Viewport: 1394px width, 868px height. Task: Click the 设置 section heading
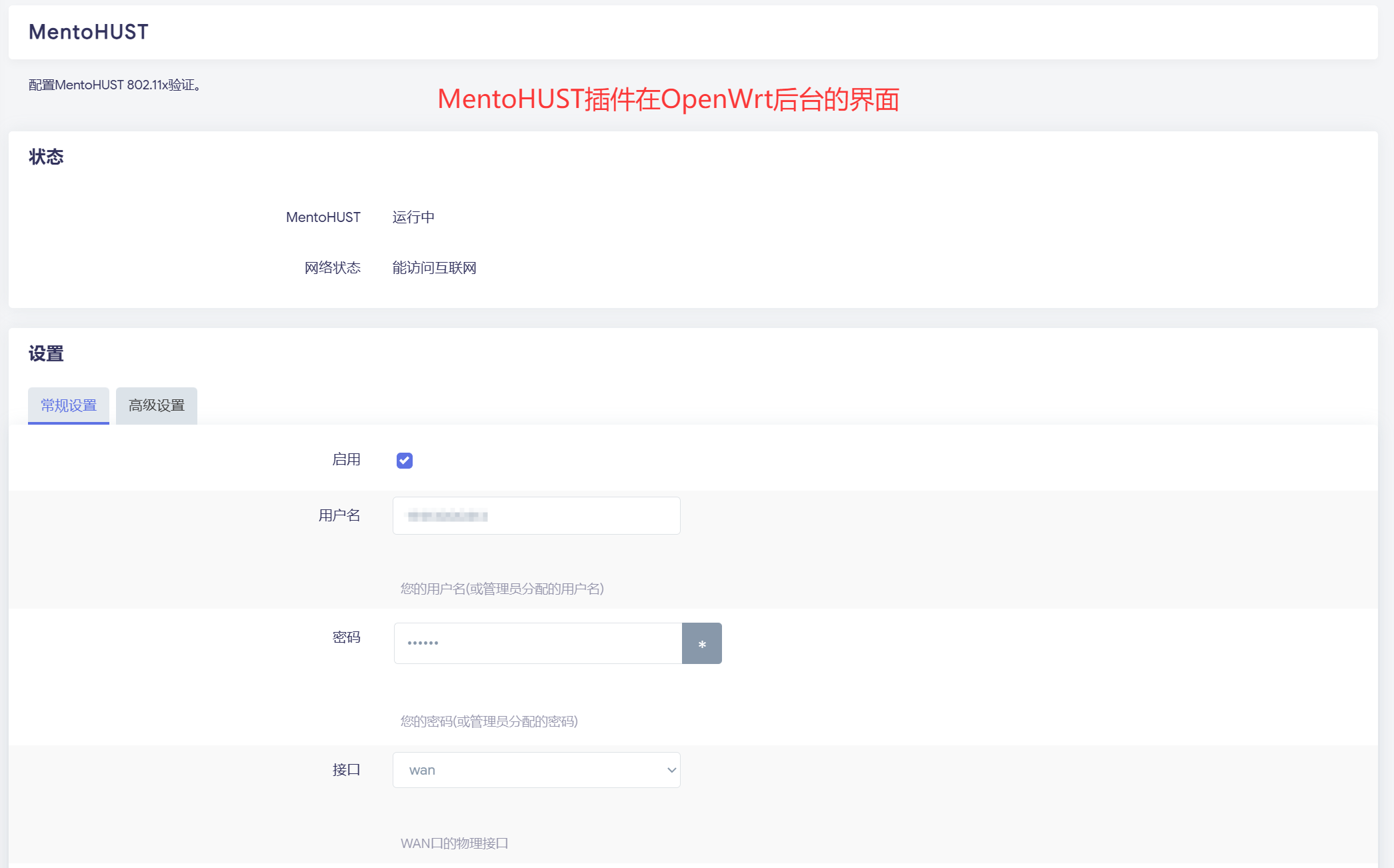click(x=46, y=353)
